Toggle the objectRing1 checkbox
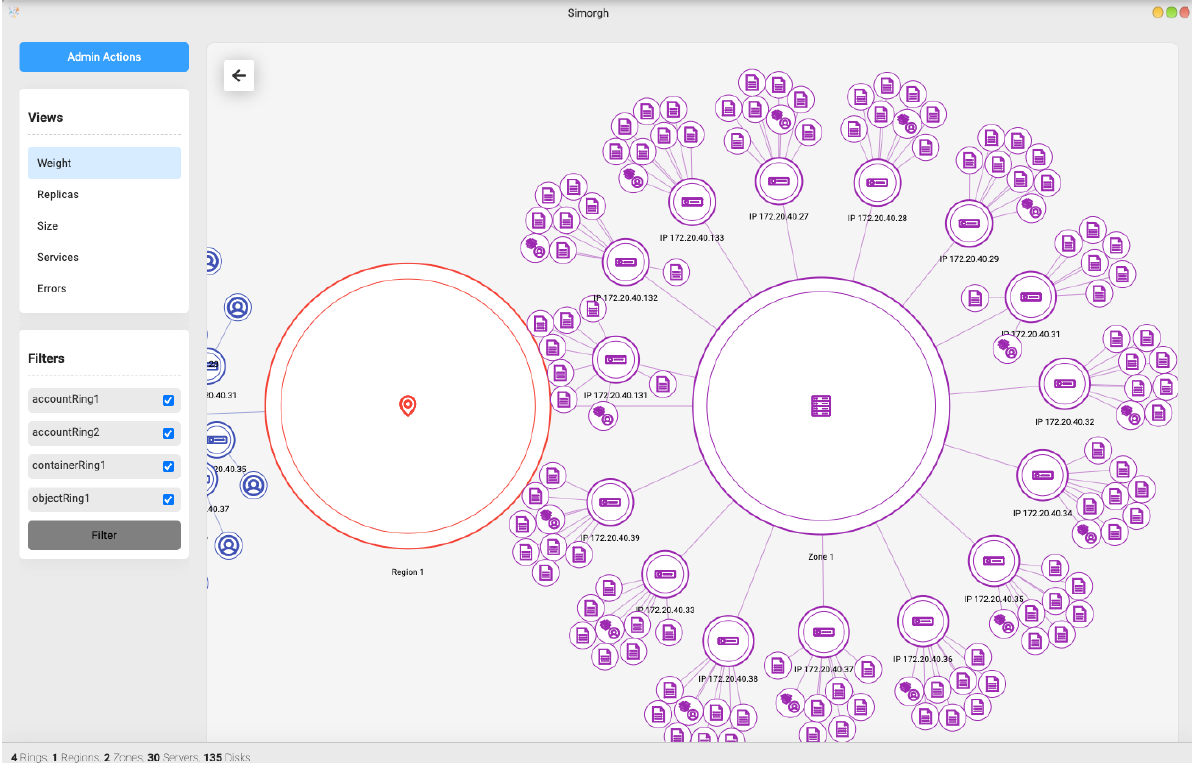Image resolution: width=1192 pixels, height=763 pixels. (168, 500)
